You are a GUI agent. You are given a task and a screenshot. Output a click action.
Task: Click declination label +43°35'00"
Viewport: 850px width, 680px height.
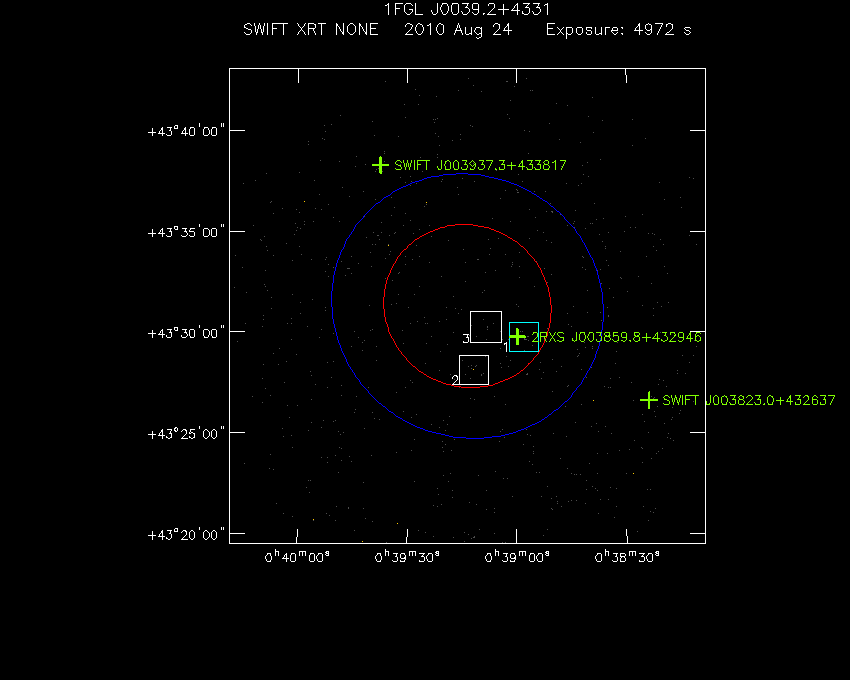(x=186, y=232)
